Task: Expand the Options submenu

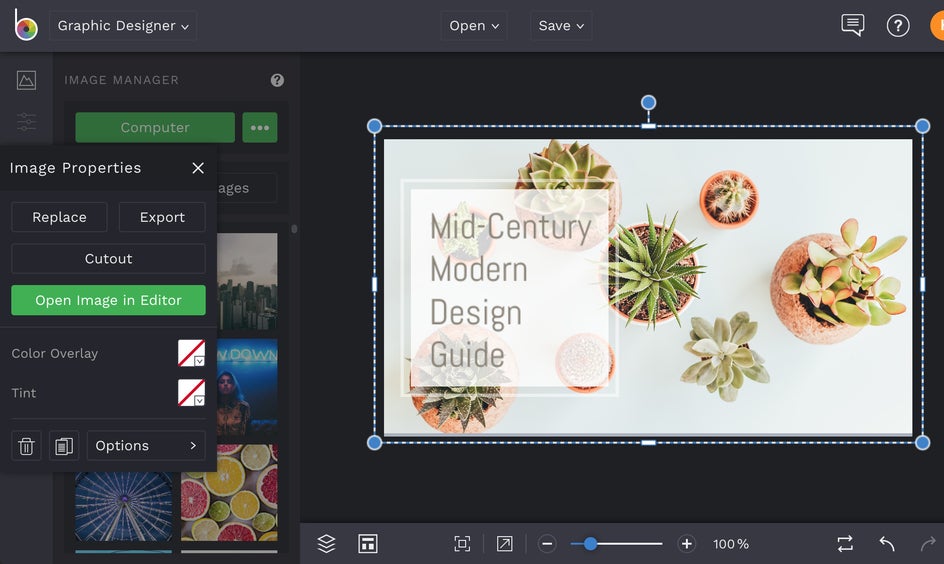Action: pos(146,446)
